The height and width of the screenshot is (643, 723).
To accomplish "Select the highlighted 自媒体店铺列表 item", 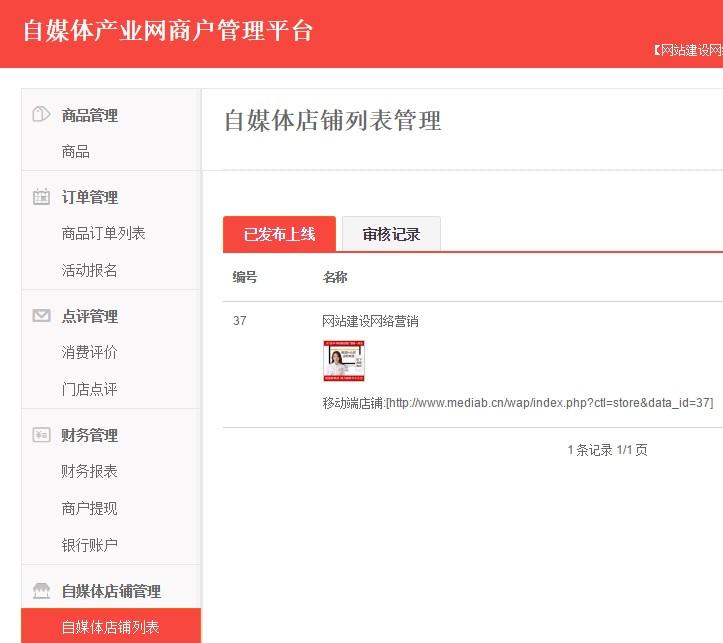I will 111,626.
